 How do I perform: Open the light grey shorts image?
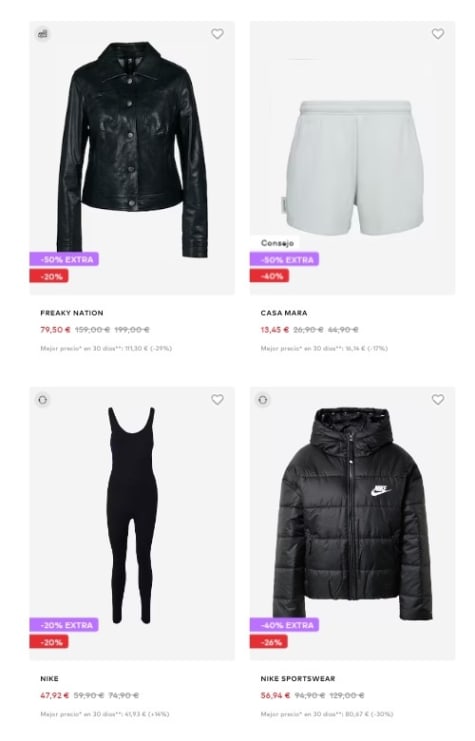pyautogui.click(x=354, y=167)
